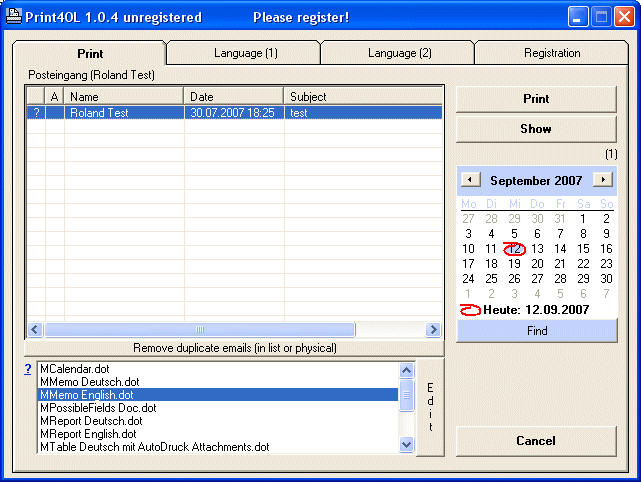Select September 26 in the calendar

[514, 279]
